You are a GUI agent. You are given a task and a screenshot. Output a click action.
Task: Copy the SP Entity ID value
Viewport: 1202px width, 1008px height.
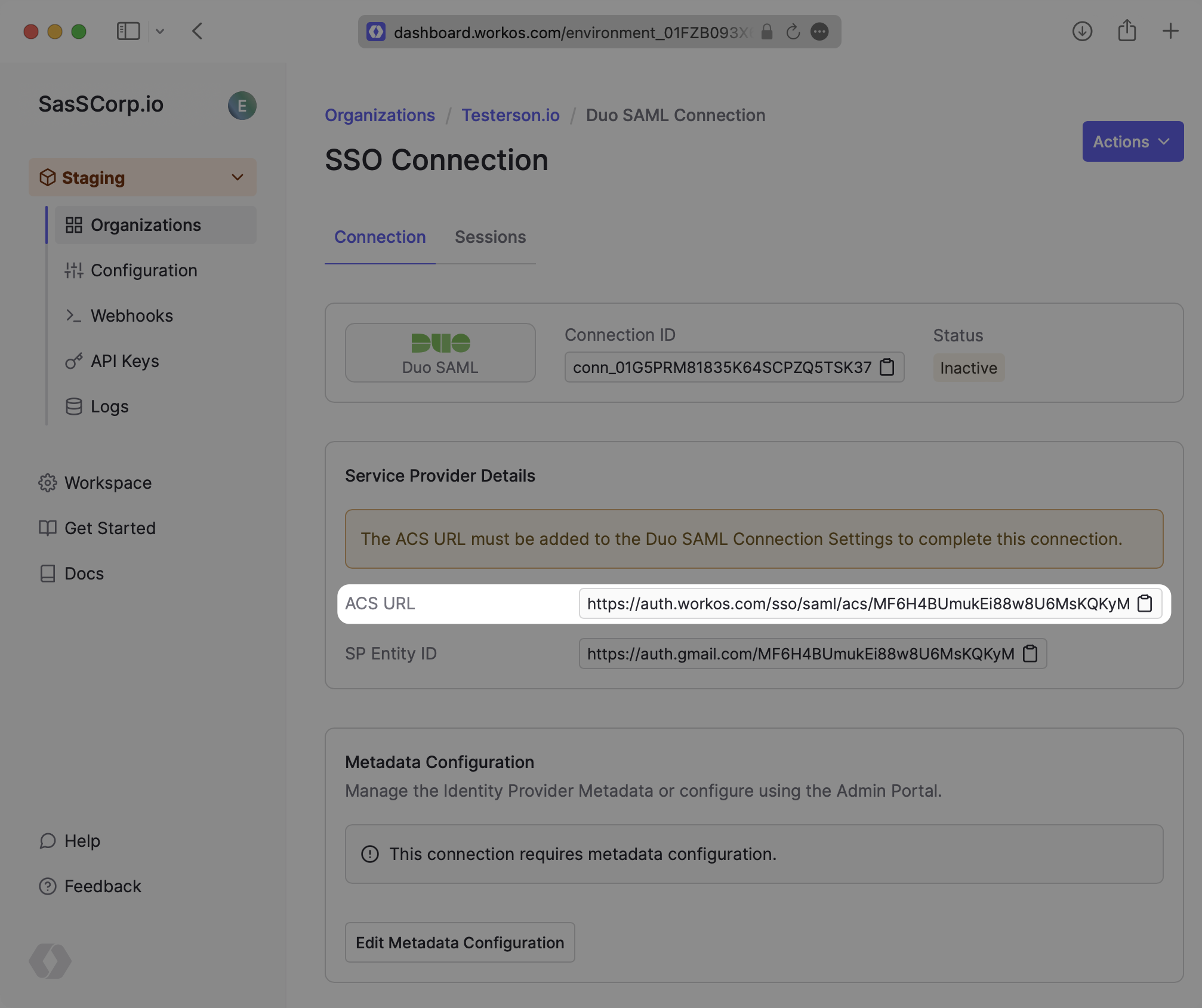[x=1030, y=653]
